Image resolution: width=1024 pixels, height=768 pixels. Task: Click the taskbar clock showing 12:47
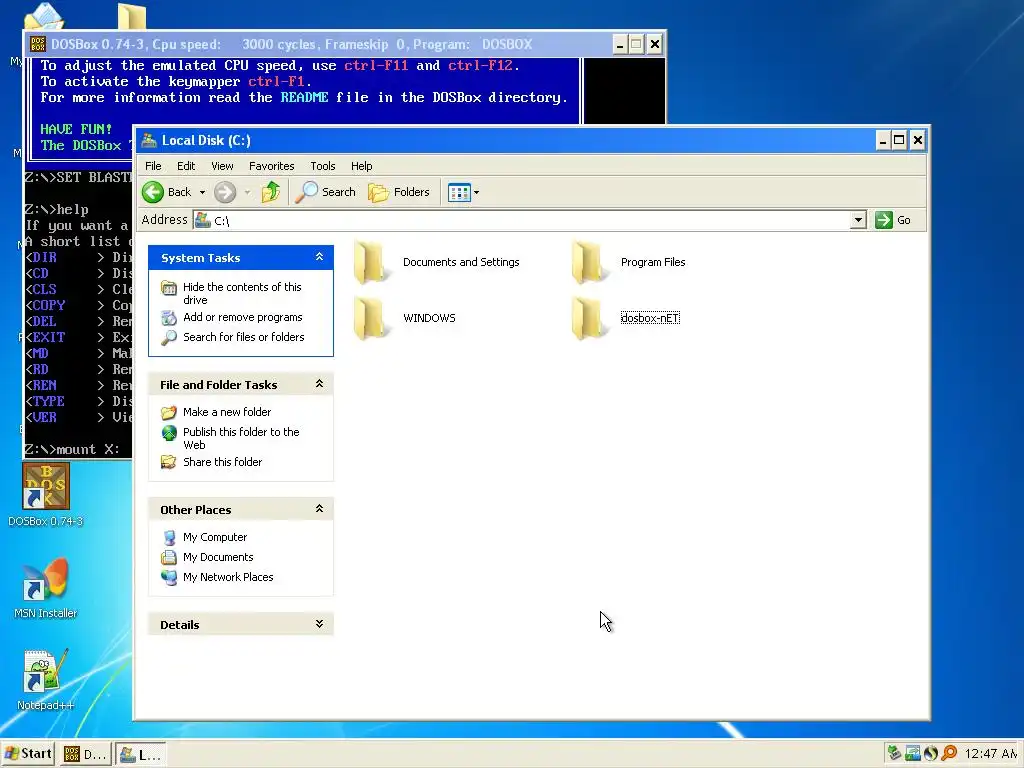991,754
